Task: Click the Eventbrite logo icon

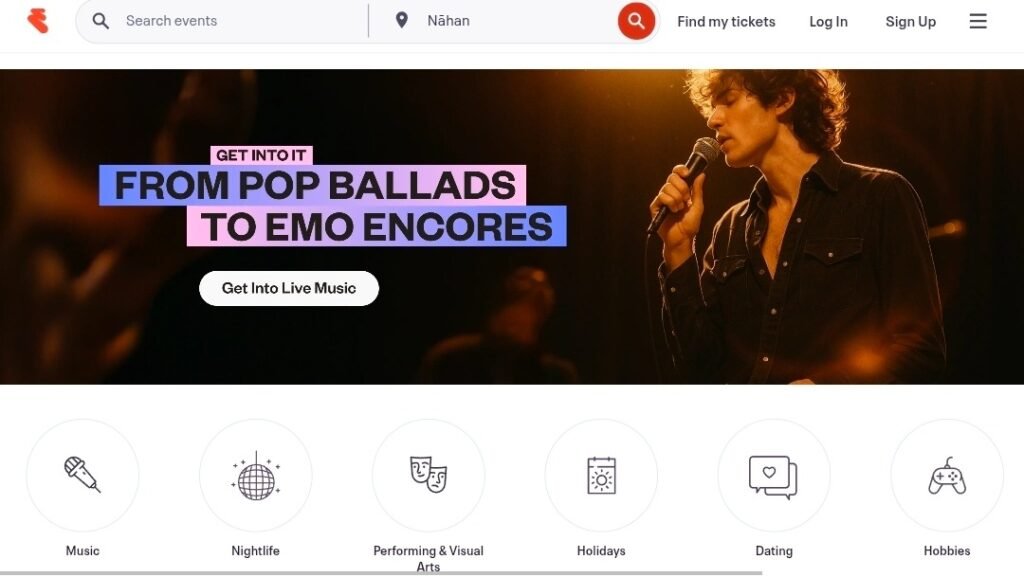Action: [x=38, y=21]
